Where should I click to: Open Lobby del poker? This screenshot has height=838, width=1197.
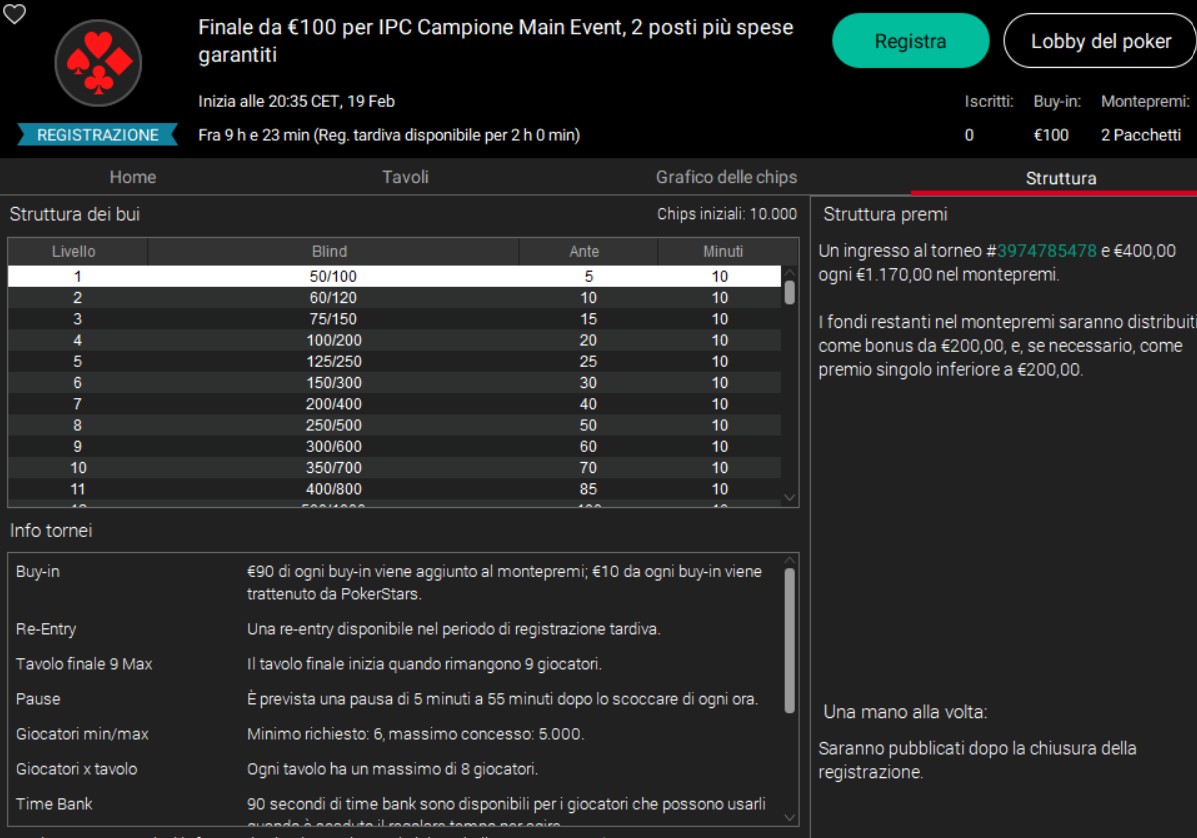click(x=1100, y=41)
